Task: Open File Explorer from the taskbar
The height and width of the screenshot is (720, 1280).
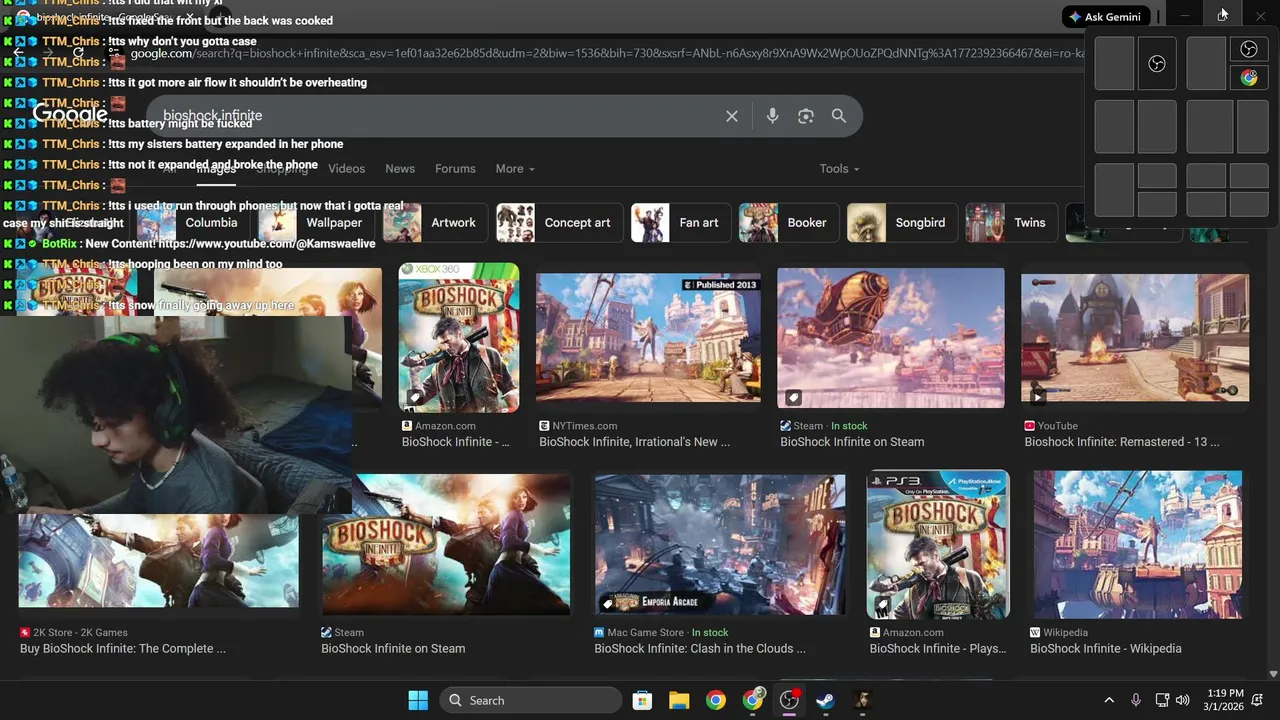Action: point(679,700)
